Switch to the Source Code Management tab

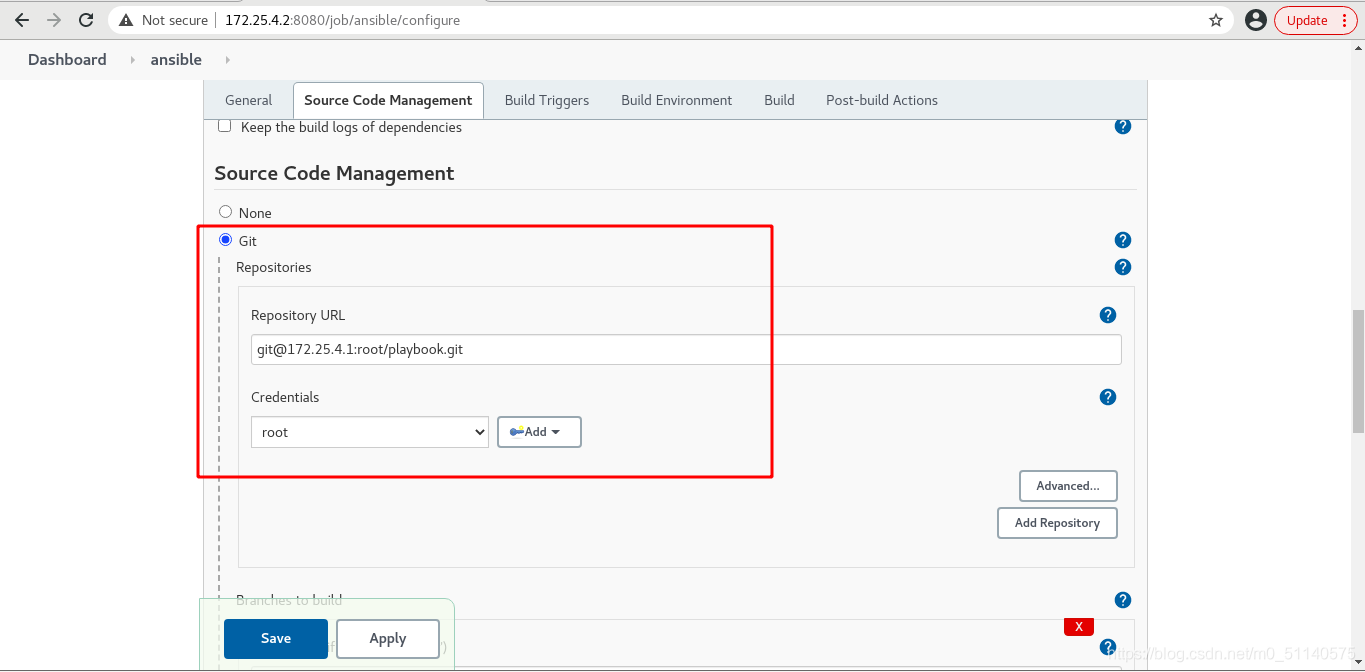point(388,100)
